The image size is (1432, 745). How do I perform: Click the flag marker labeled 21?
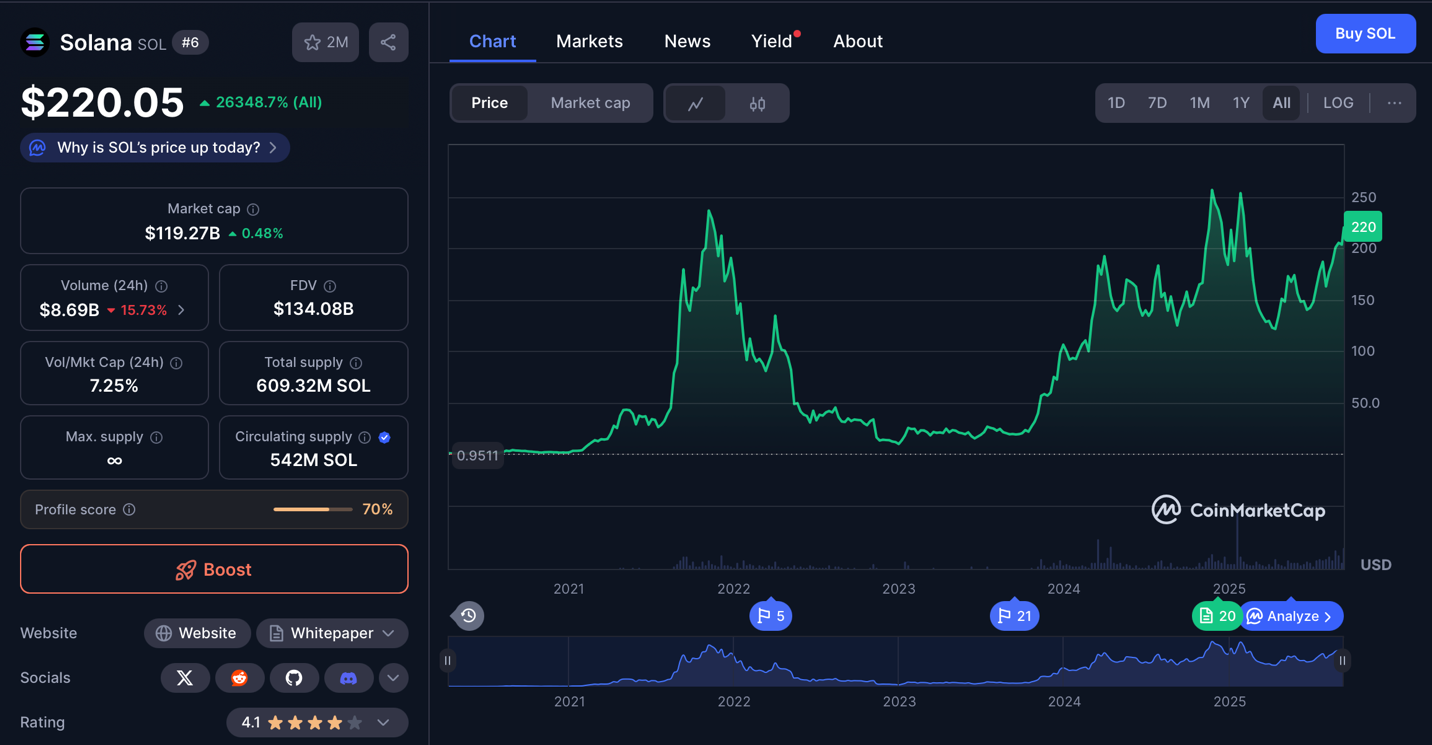[x=1015, y=616]
